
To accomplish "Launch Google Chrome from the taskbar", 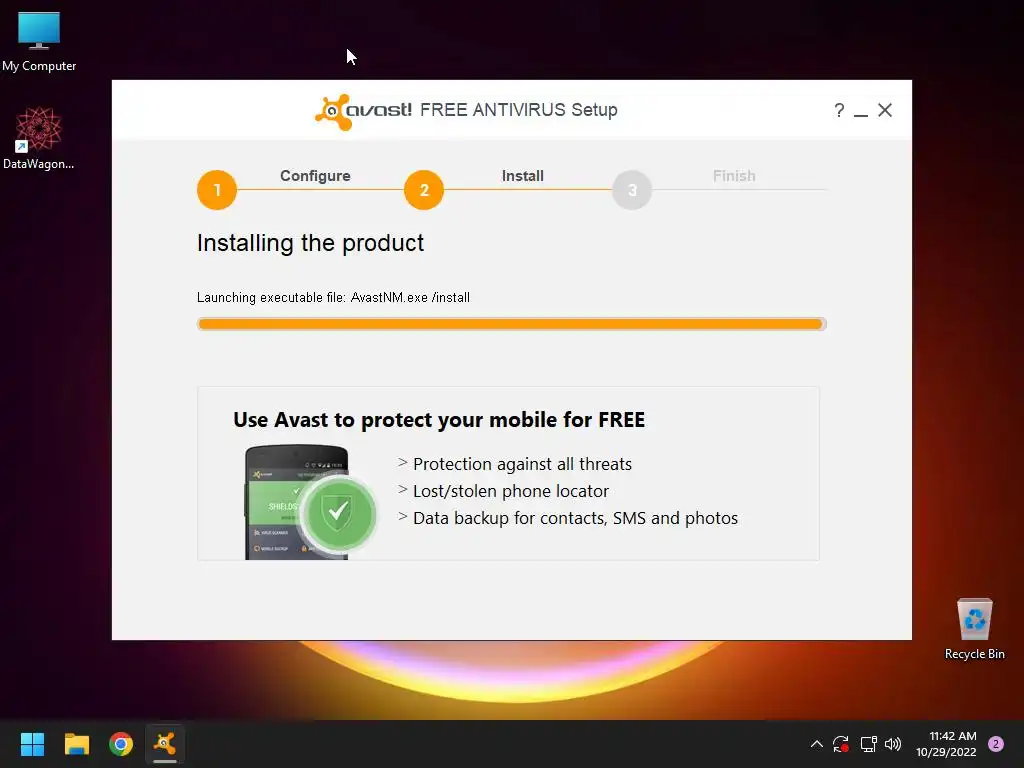I will (x=121, y=744).
